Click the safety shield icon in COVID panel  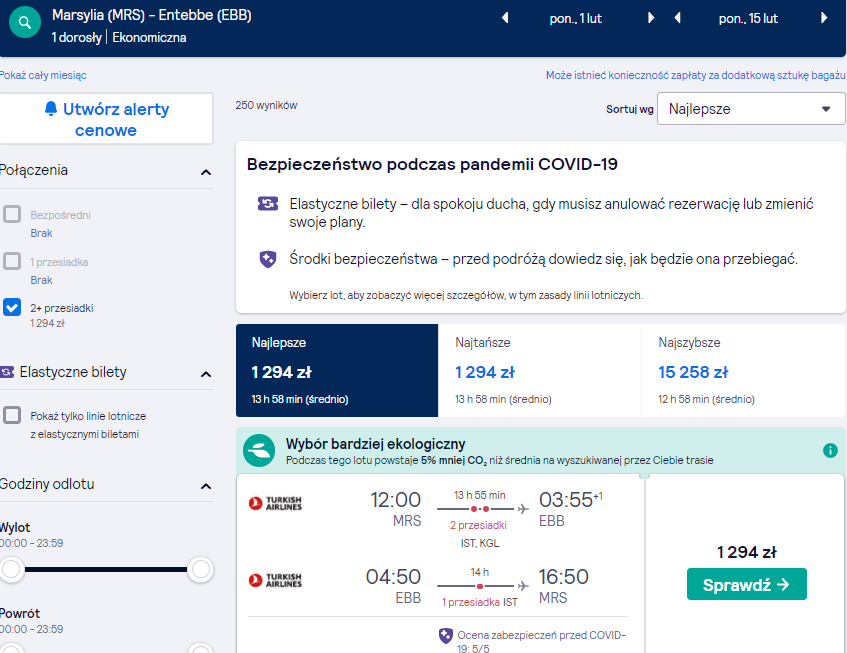268,259
